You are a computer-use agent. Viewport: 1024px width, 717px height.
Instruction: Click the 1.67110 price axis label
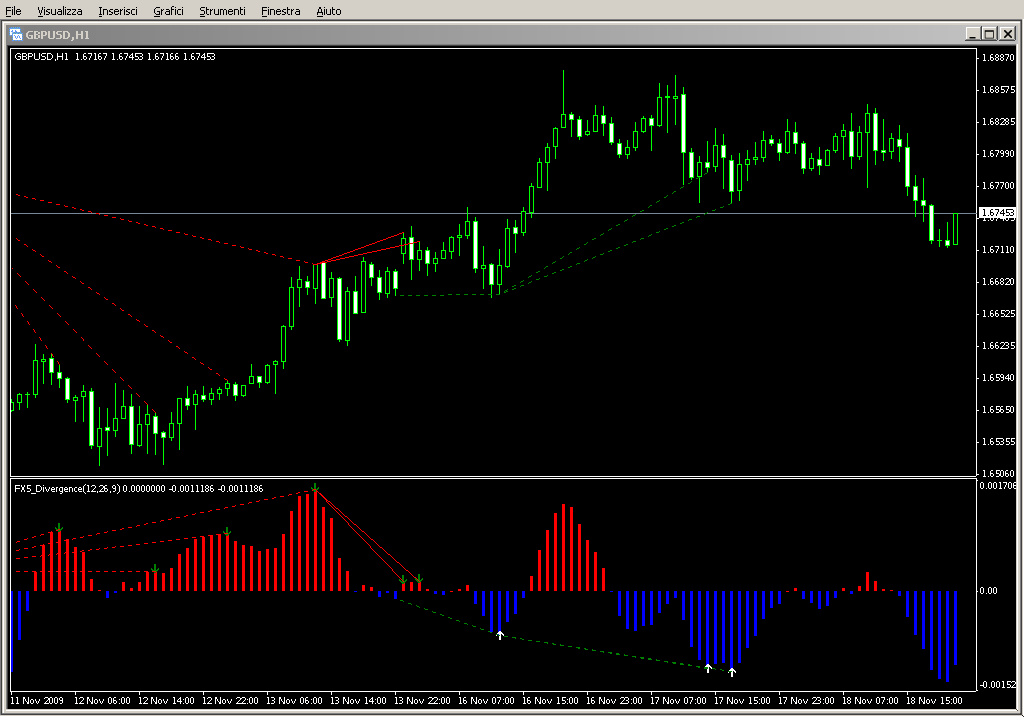pos(999,249)
